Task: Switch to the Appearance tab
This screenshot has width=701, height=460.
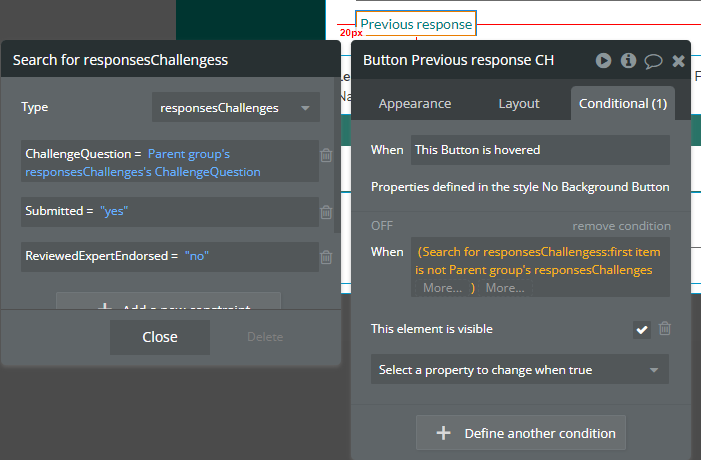Action: [x=414, y=103]
